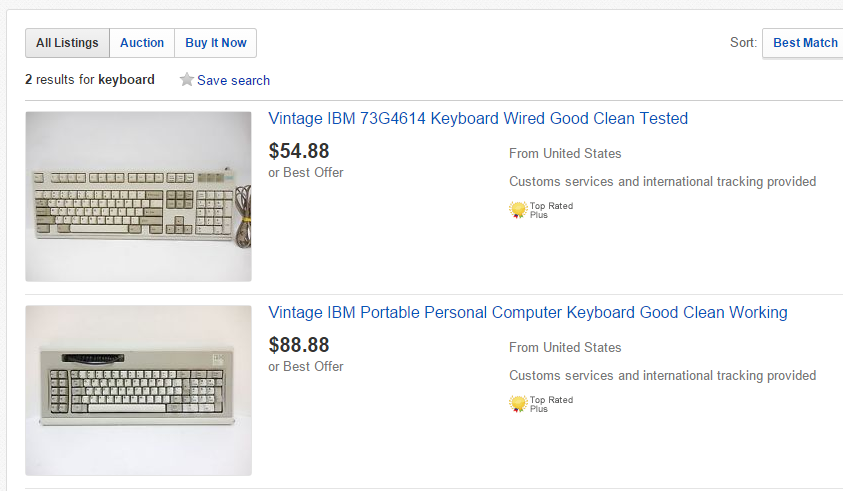Click the IBM 73G4614 keyboard thumbnail image
Image resolution: width=843 pixels, height=491 pixels.
[138, 196]
